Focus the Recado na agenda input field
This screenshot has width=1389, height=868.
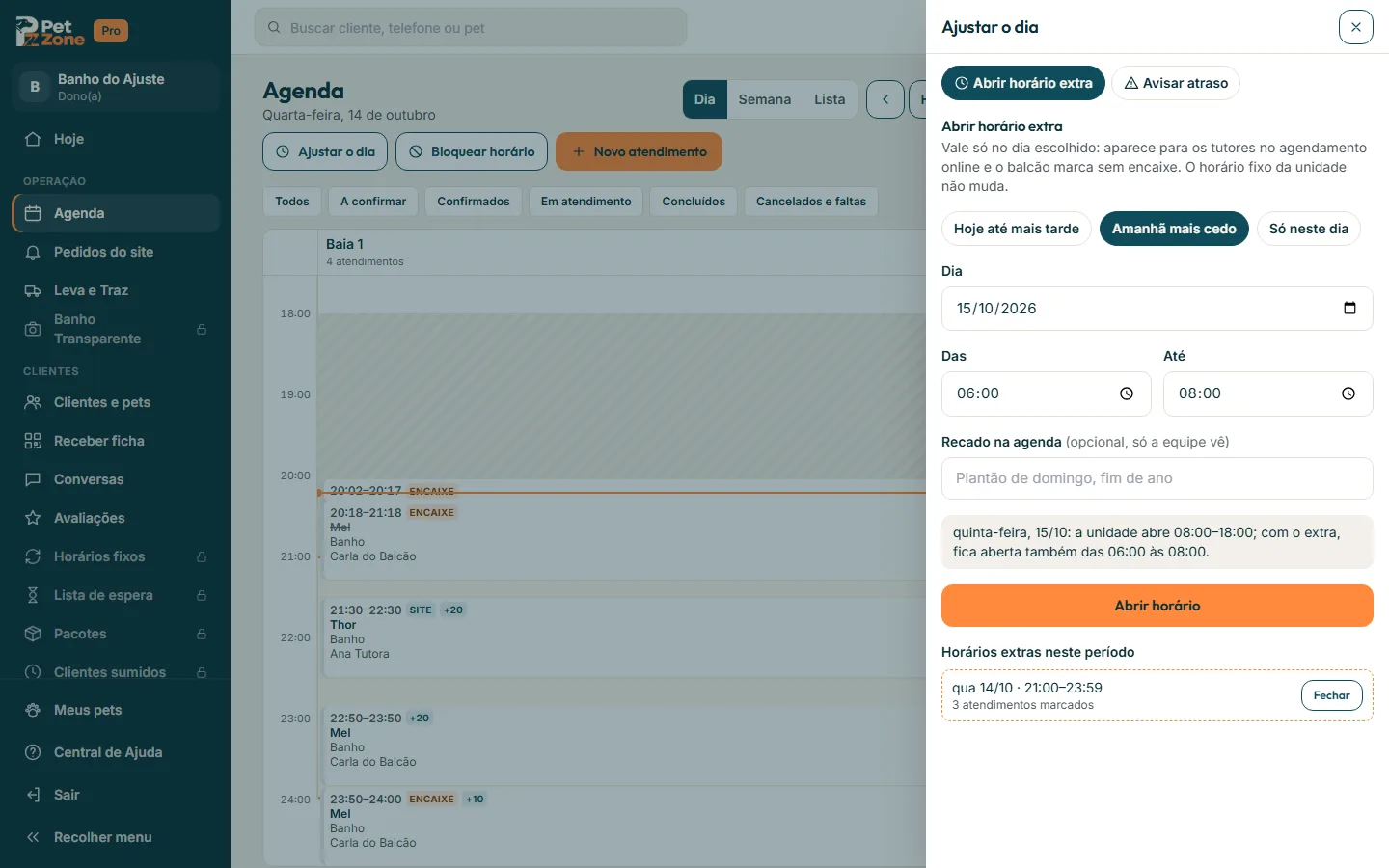[x=1157, y=478]
